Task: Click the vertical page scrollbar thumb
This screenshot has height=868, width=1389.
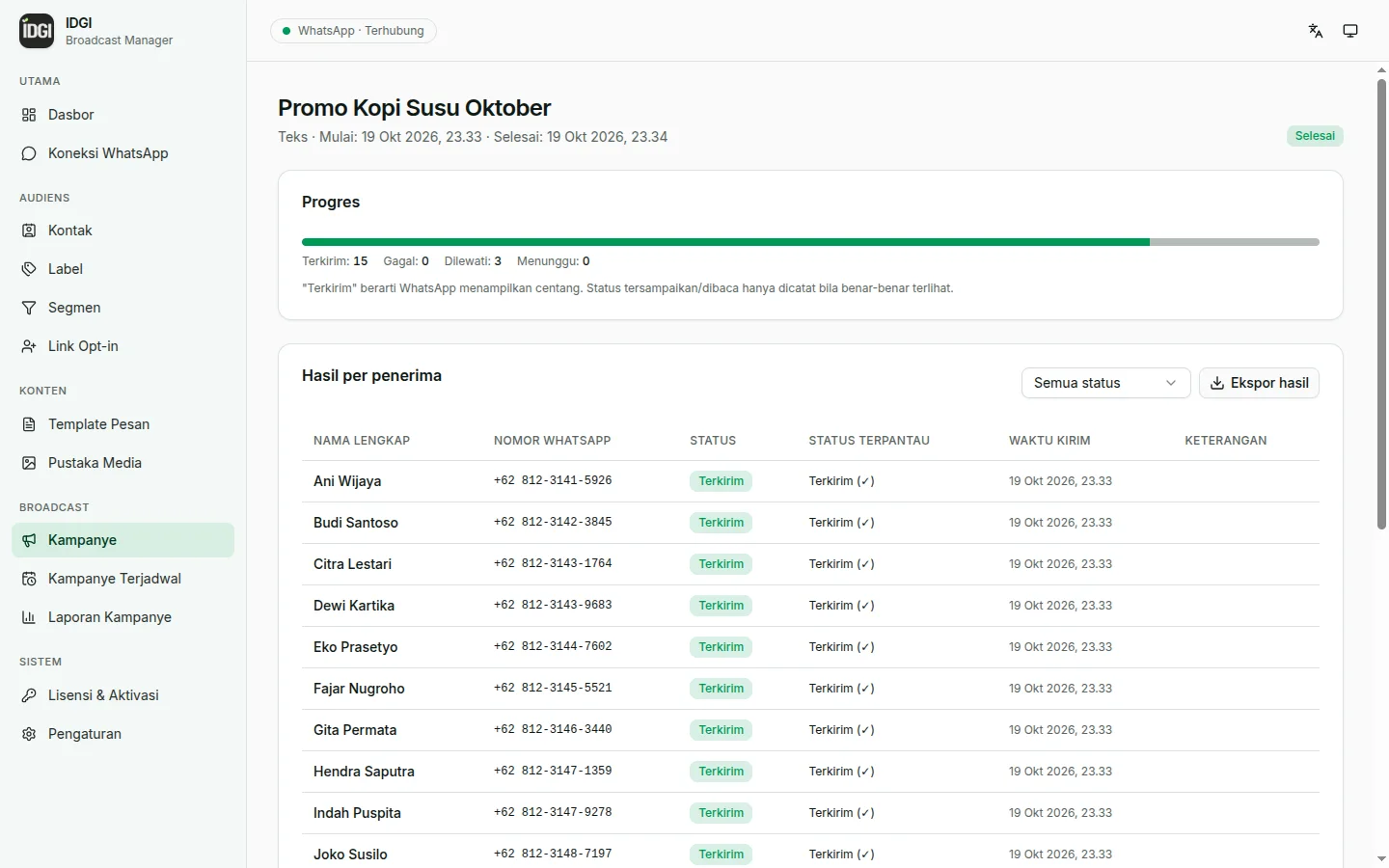Action: coord(1381,304)
